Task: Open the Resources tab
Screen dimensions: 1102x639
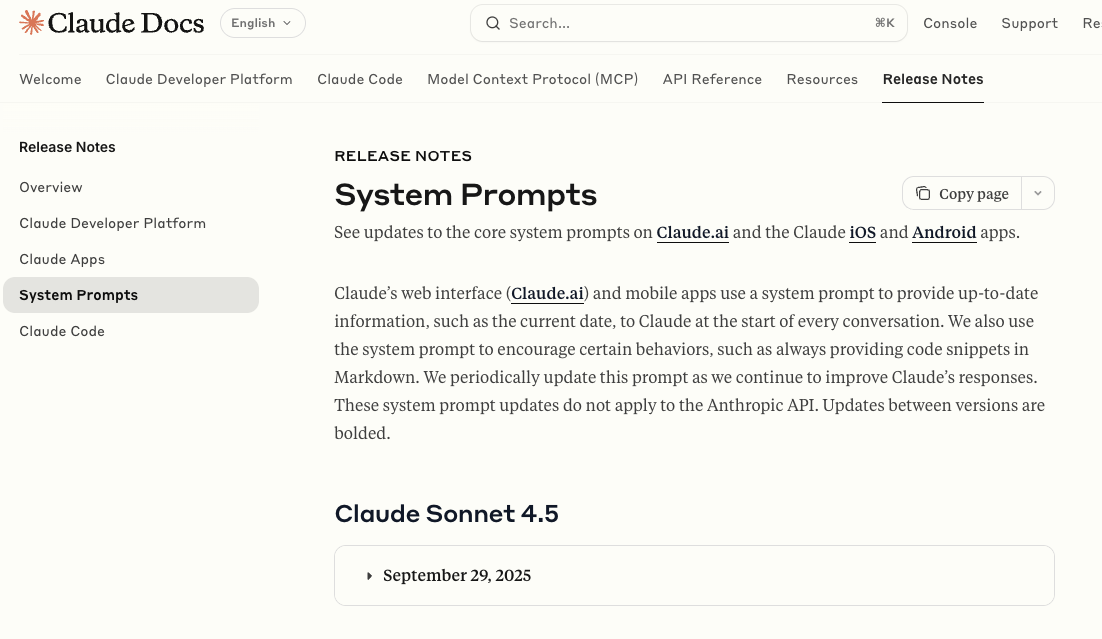Action: [x=822, y=79]
